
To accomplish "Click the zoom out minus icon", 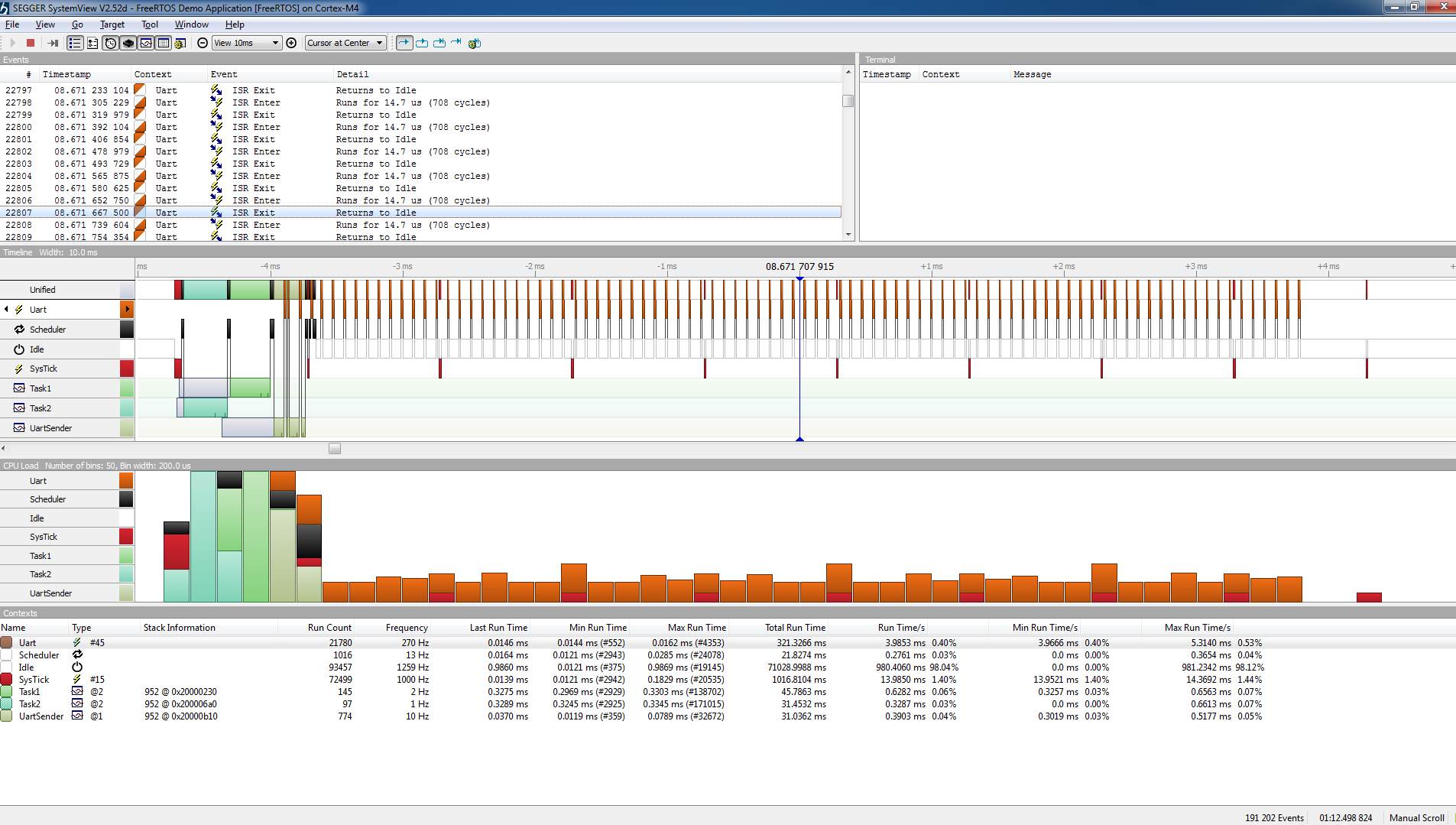I will click(203, 43).
